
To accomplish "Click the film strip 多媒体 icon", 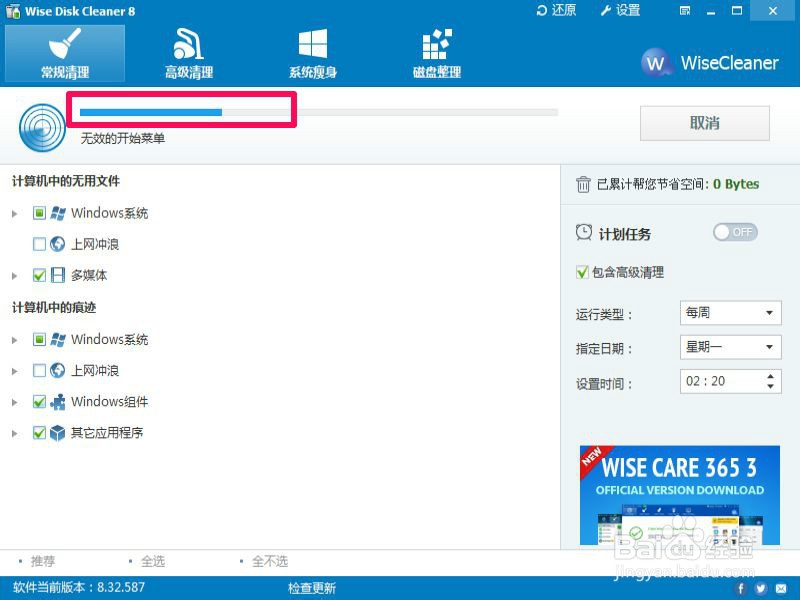I will click(x=58, y=275).
